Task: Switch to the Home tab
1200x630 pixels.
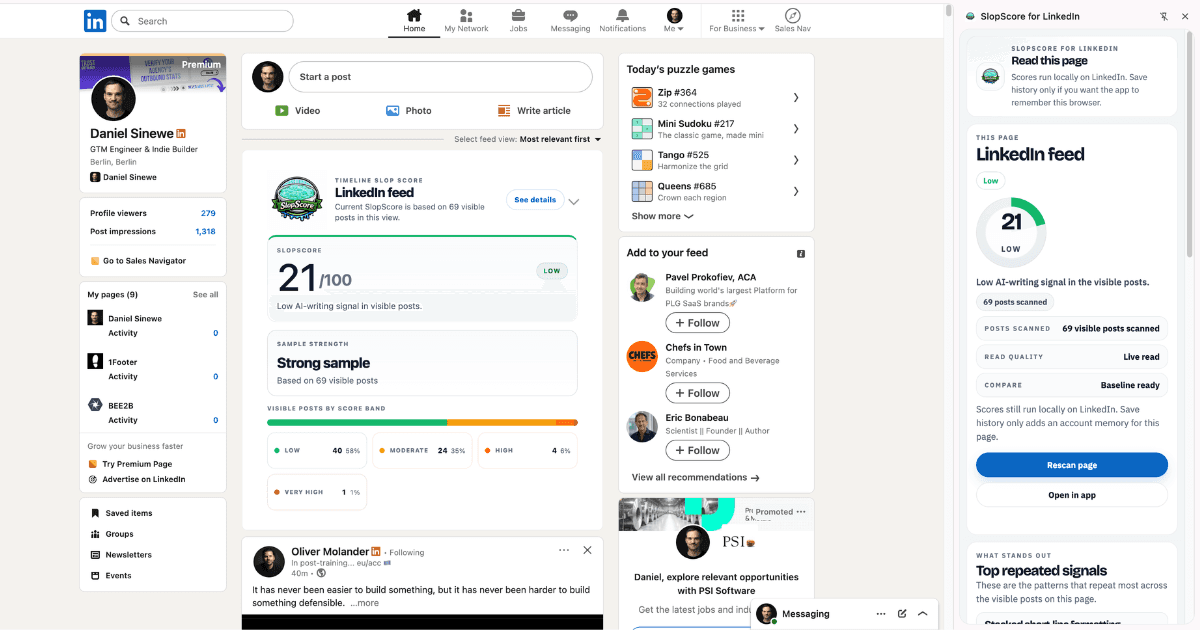Action: pos(413,17)
